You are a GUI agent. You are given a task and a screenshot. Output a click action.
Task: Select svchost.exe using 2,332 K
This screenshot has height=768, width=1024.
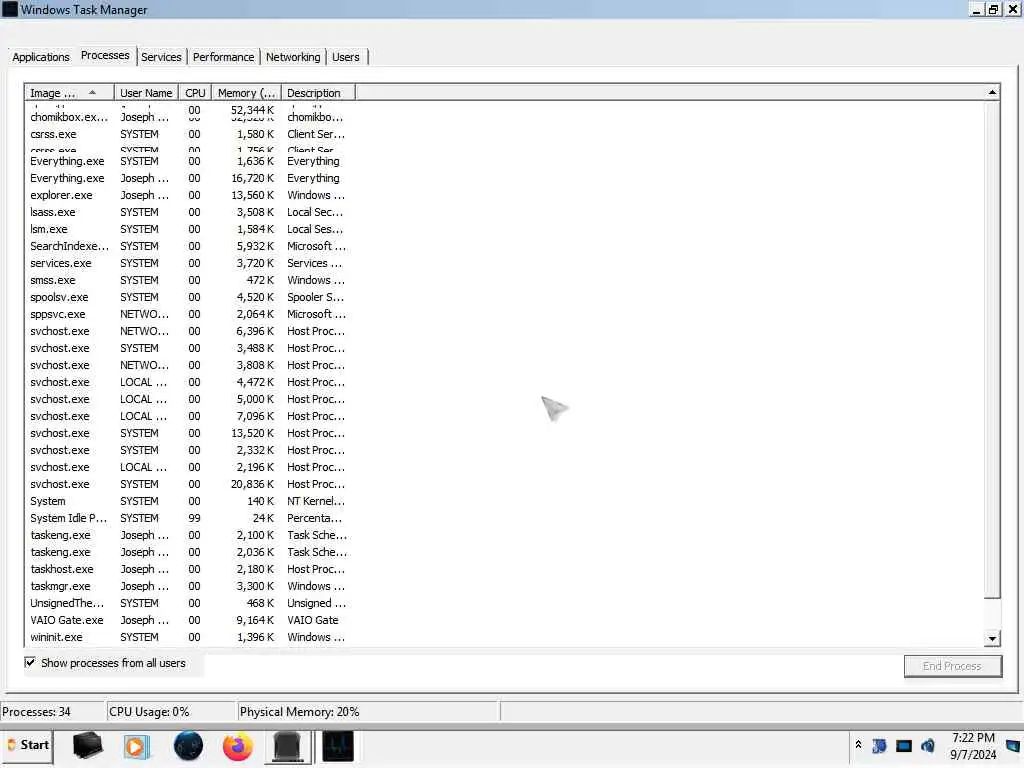(188, 450)
